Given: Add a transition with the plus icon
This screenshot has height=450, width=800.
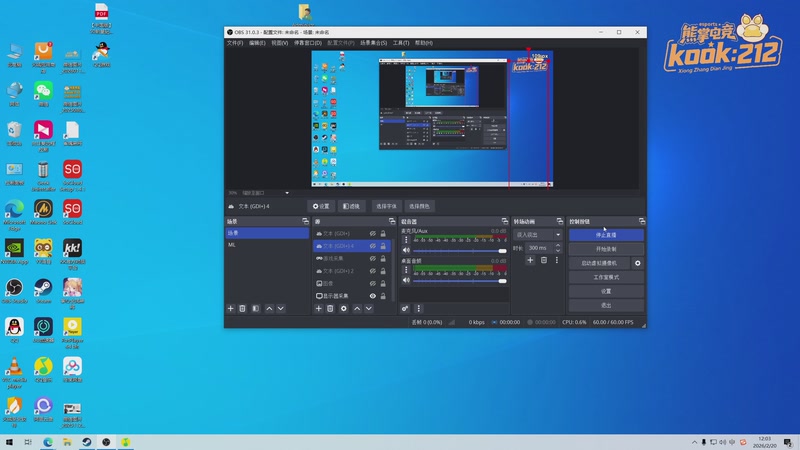Looking at the screenshot, I should (x=530, y=260).
